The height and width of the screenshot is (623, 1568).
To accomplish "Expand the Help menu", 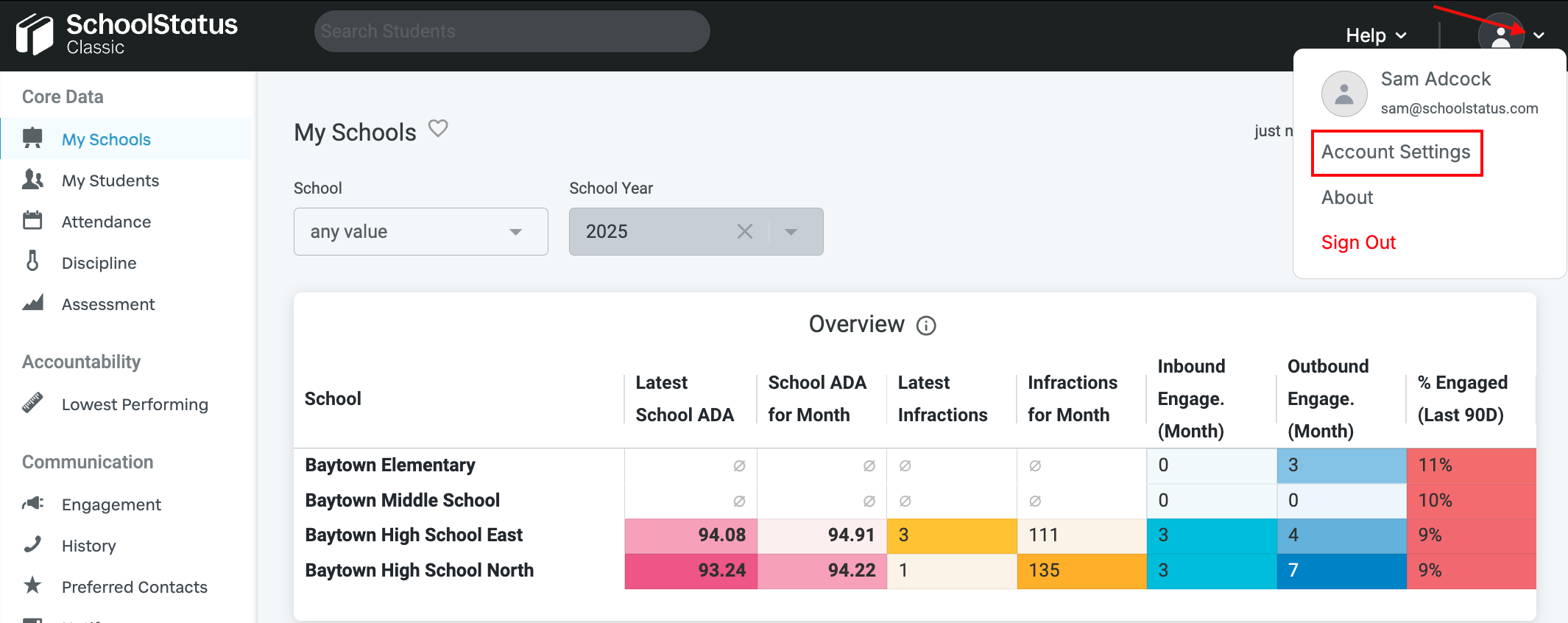I will point(1375,35).
